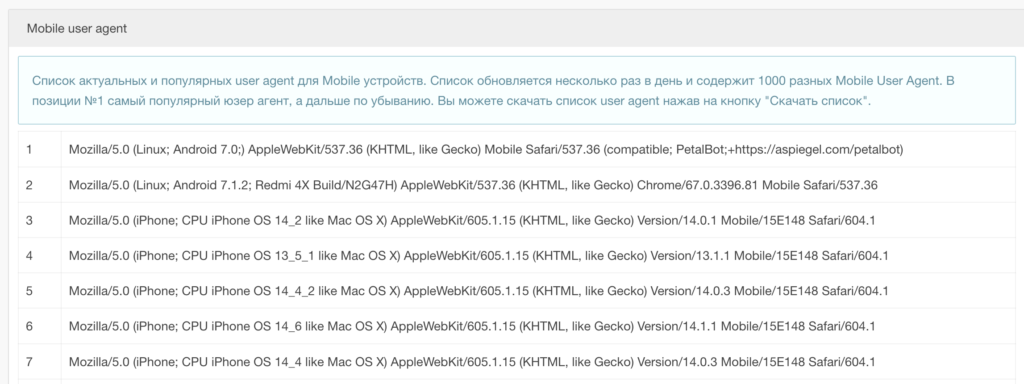
Task: Select row 7 iPhone OS 14_4 user agent
Action: [472, 361]
